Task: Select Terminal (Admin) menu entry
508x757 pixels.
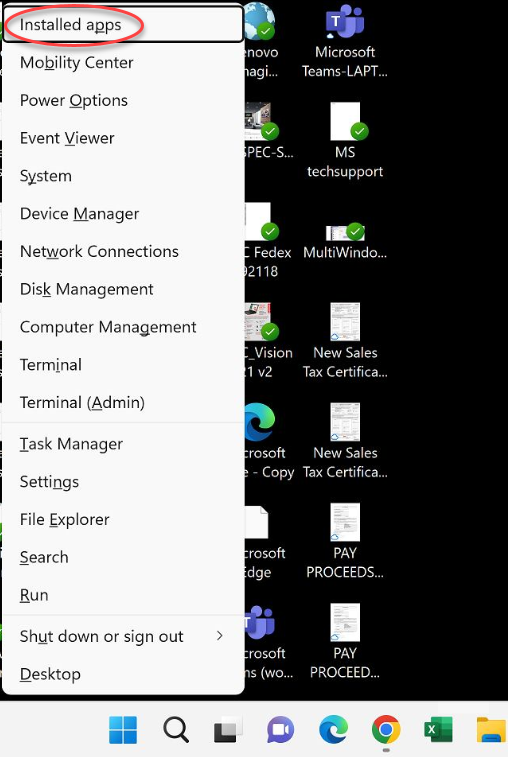Action: 123,402
